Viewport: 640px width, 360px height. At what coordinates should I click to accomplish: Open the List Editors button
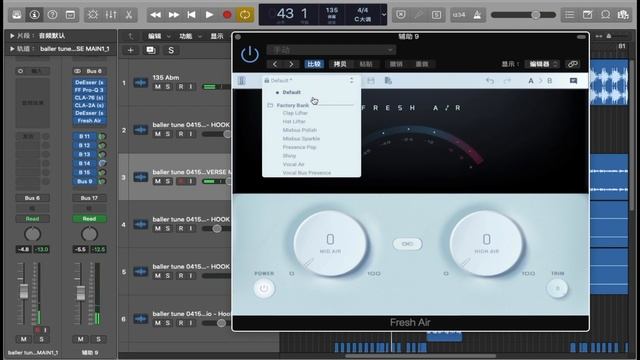[x=569, y=15]
